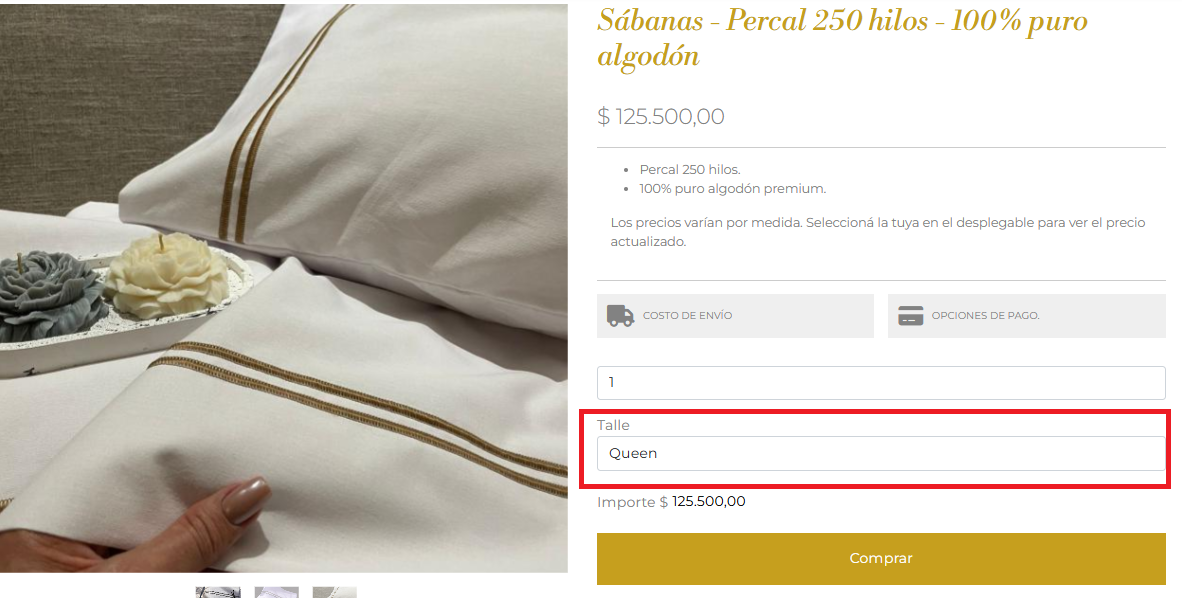The image size is (1182, 598).
Task: Click the Talle label above the dropdown
Action: coord(613,425)
